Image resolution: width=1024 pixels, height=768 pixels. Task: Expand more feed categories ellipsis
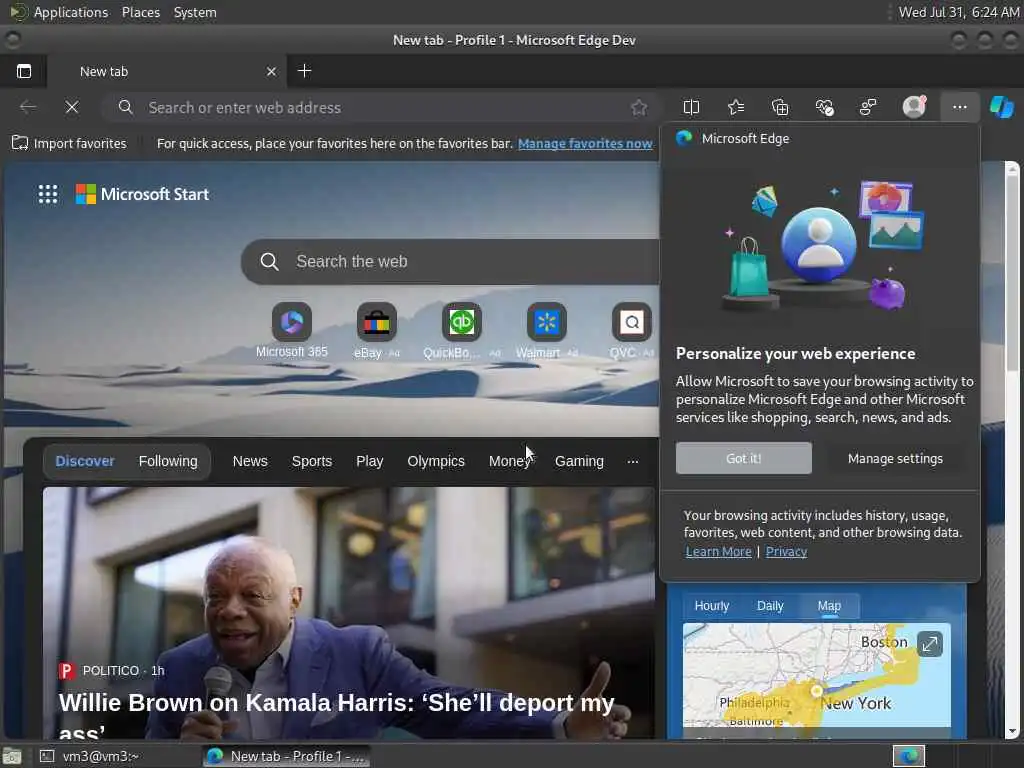coord(632,461)
